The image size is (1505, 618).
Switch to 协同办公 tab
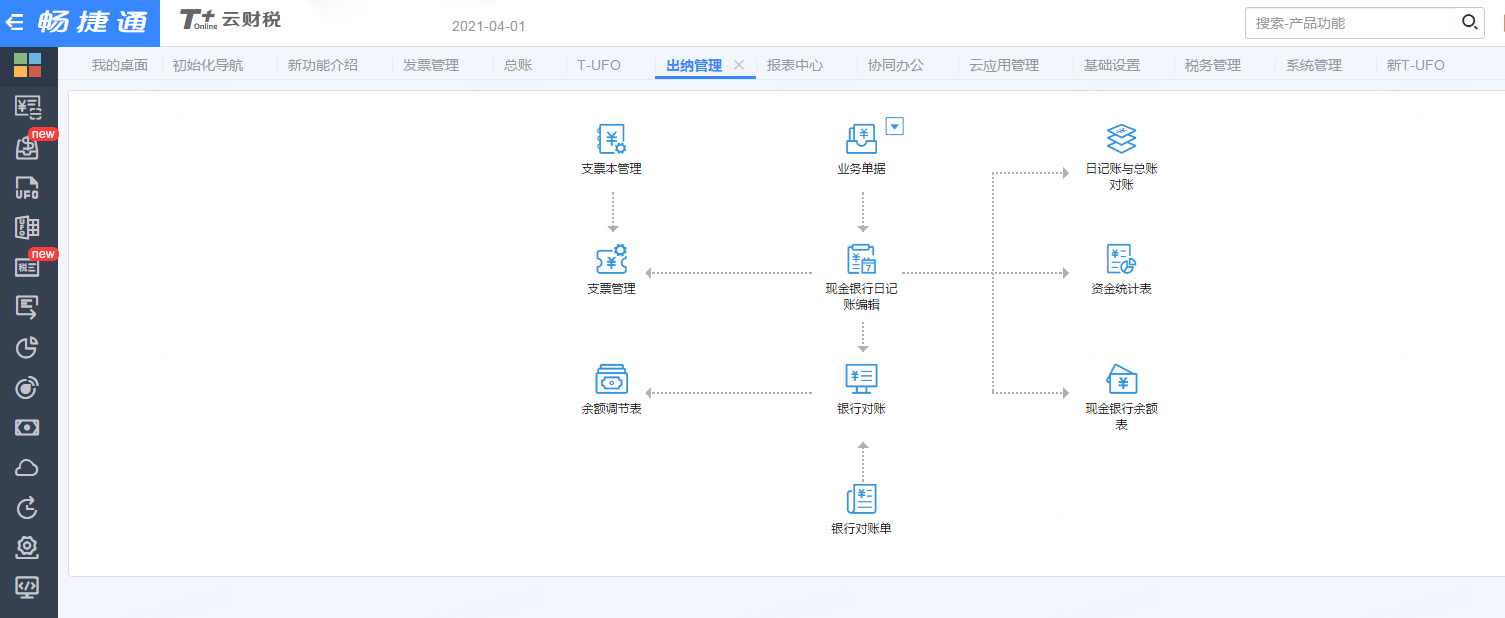[x=896, y=65]
